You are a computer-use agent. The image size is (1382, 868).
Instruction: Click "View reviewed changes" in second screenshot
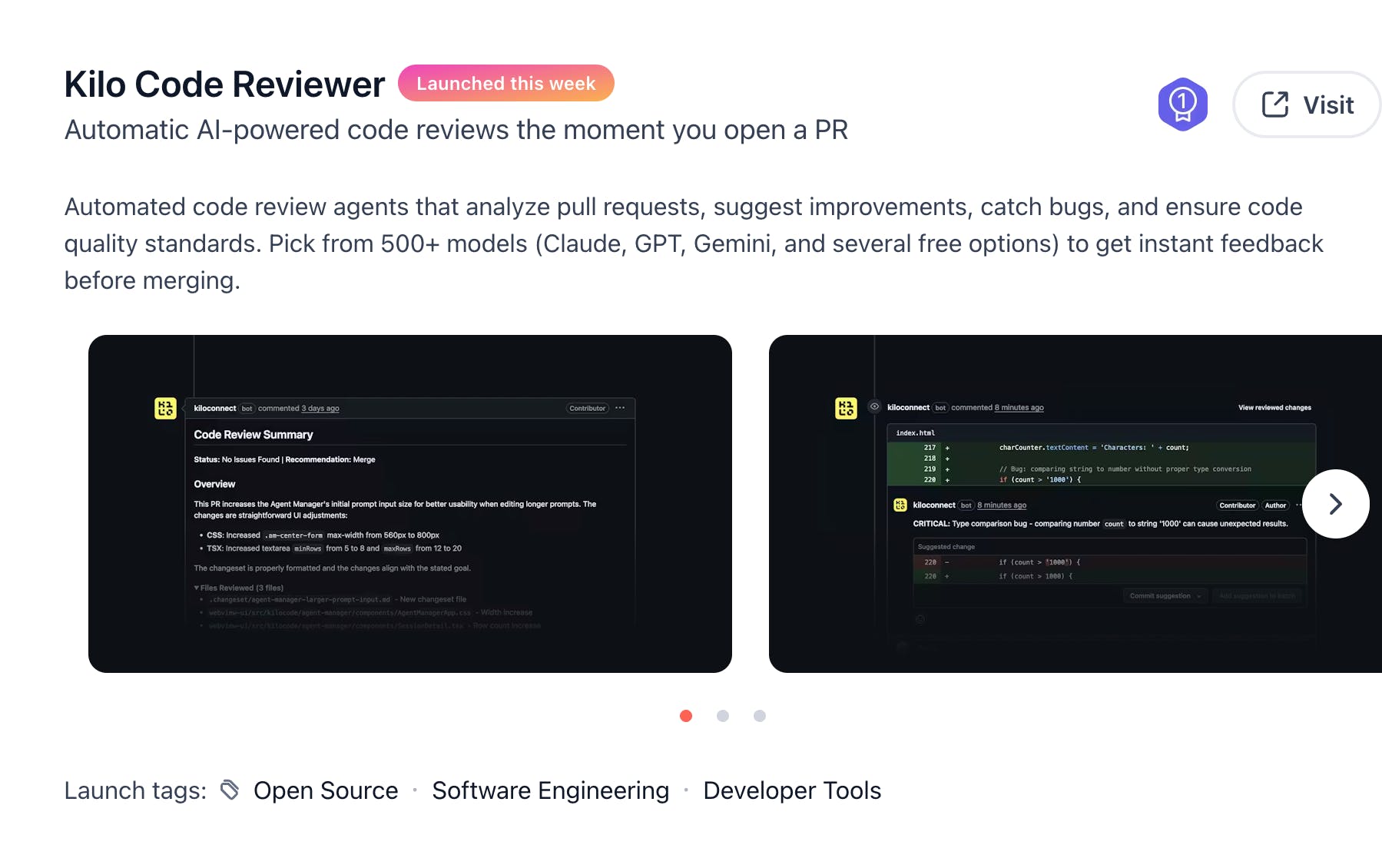pyautogui.click(x=1274, y=408)
